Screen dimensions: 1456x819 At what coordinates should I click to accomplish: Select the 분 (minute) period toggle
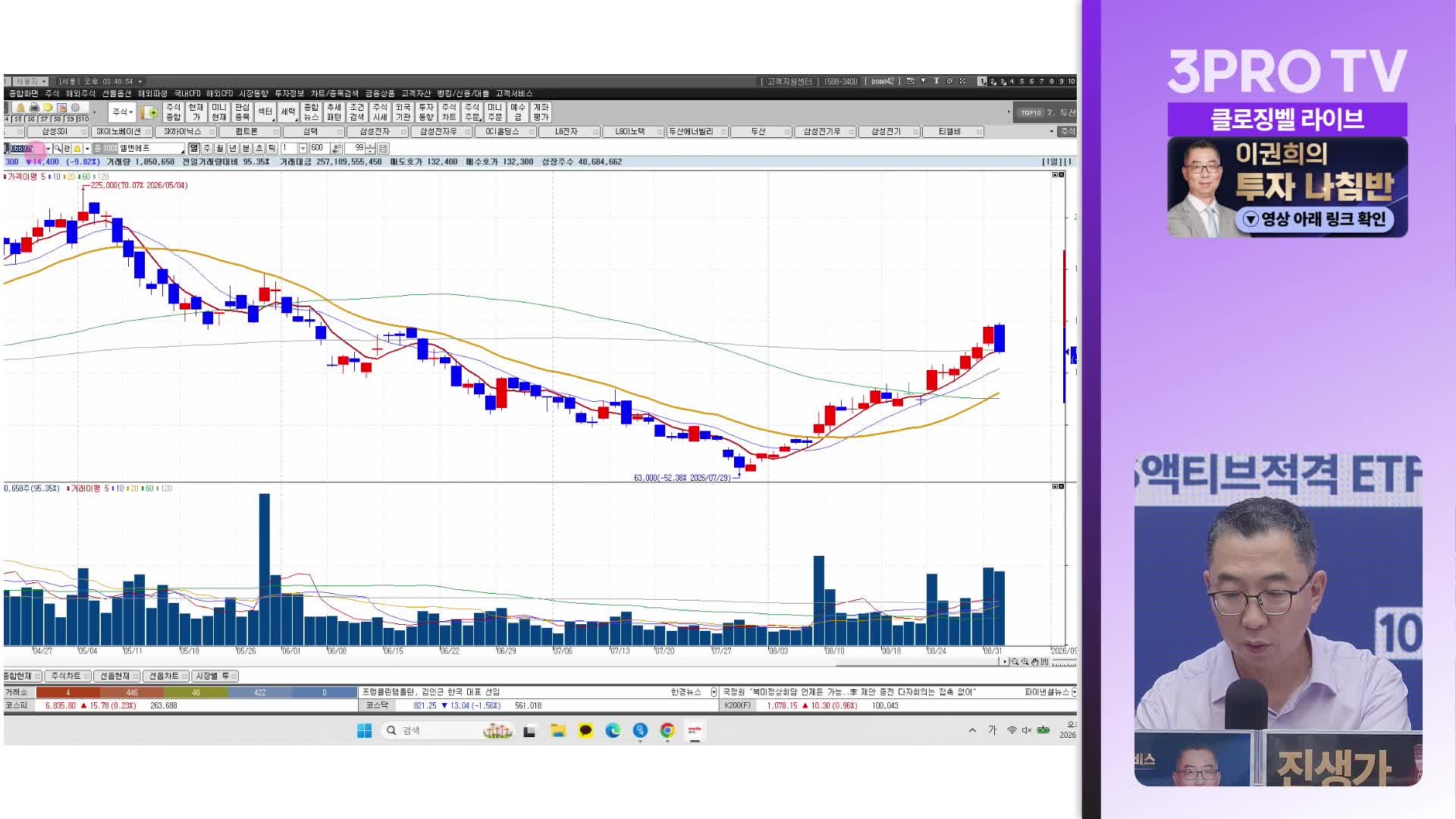246,148
